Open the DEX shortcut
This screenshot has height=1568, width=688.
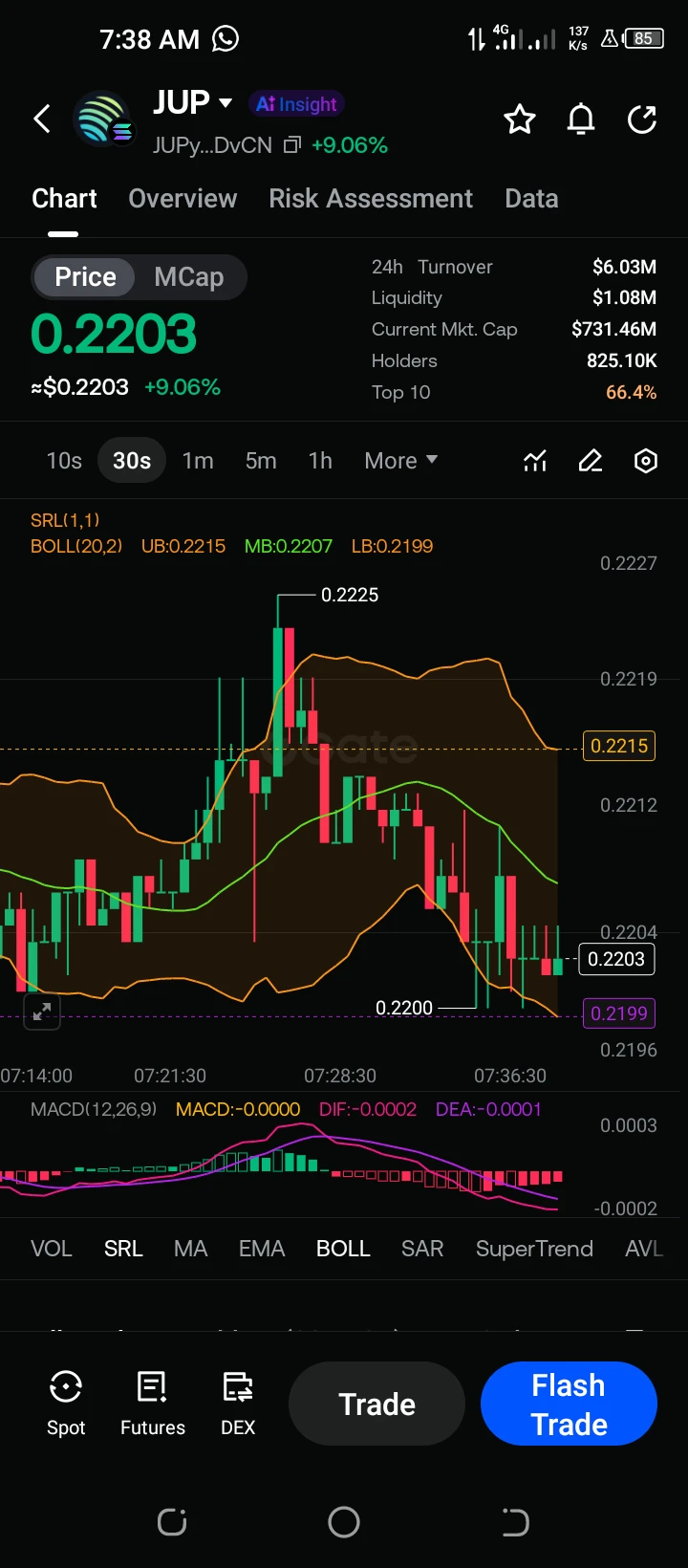[x=238, y=1403]
